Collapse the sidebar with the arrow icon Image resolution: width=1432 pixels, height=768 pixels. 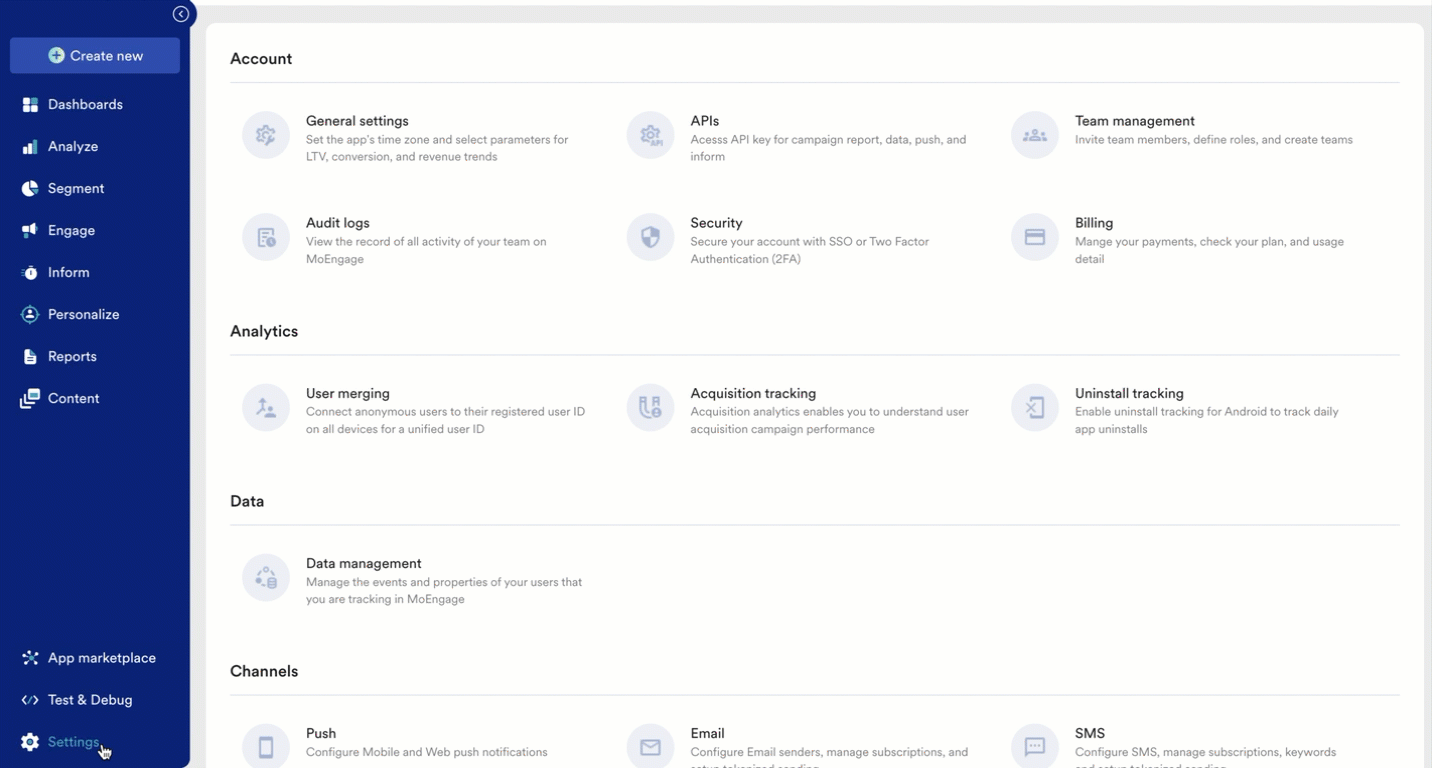tap(180, 14)
